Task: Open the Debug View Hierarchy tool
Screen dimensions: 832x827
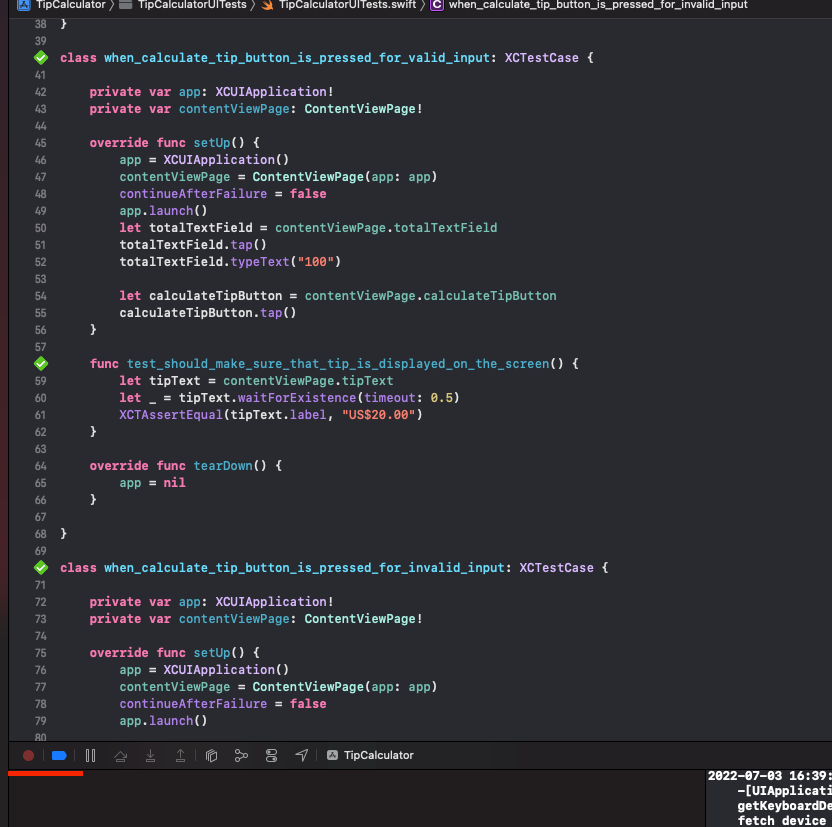Action: pyautogui.click(x=211, y=755)
